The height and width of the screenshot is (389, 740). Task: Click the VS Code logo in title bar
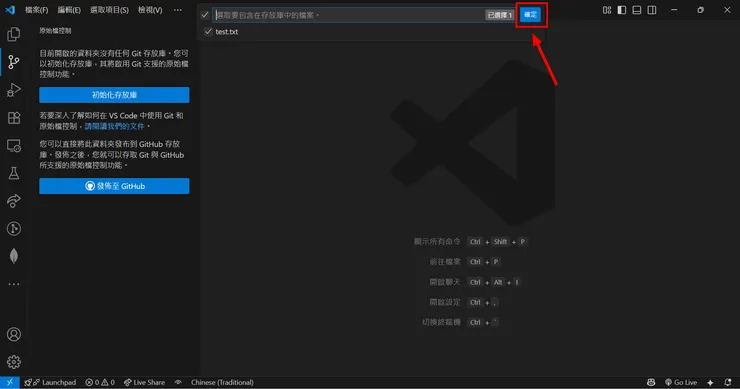10,10
